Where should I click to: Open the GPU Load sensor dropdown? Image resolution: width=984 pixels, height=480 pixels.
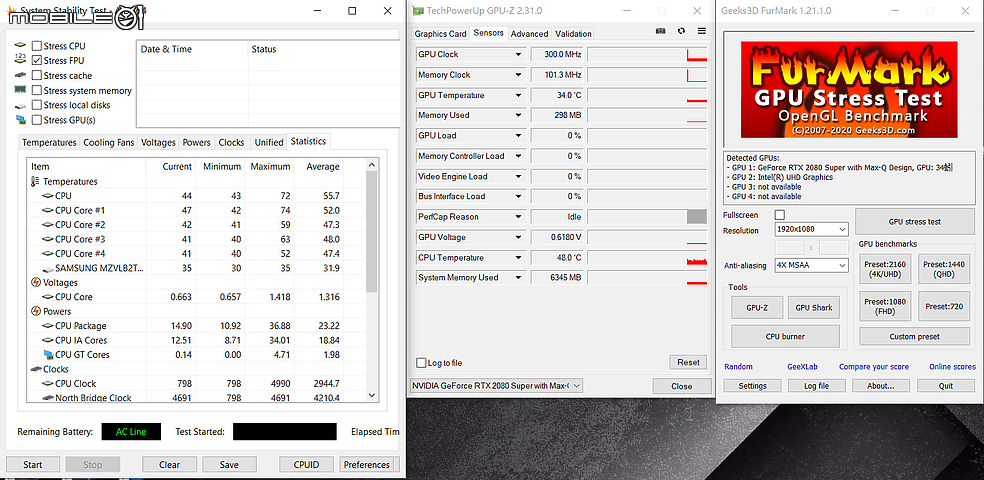coord(518,136)
